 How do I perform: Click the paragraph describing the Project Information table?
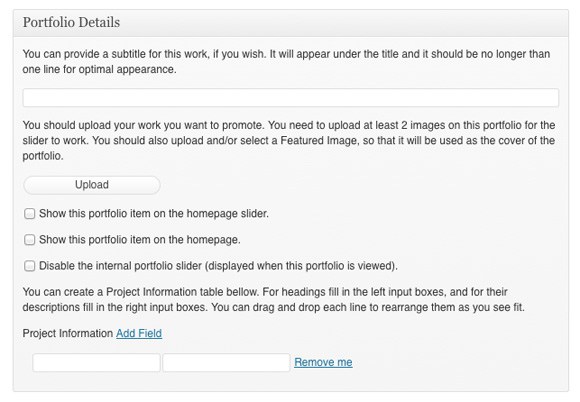[x=274, y=300]
